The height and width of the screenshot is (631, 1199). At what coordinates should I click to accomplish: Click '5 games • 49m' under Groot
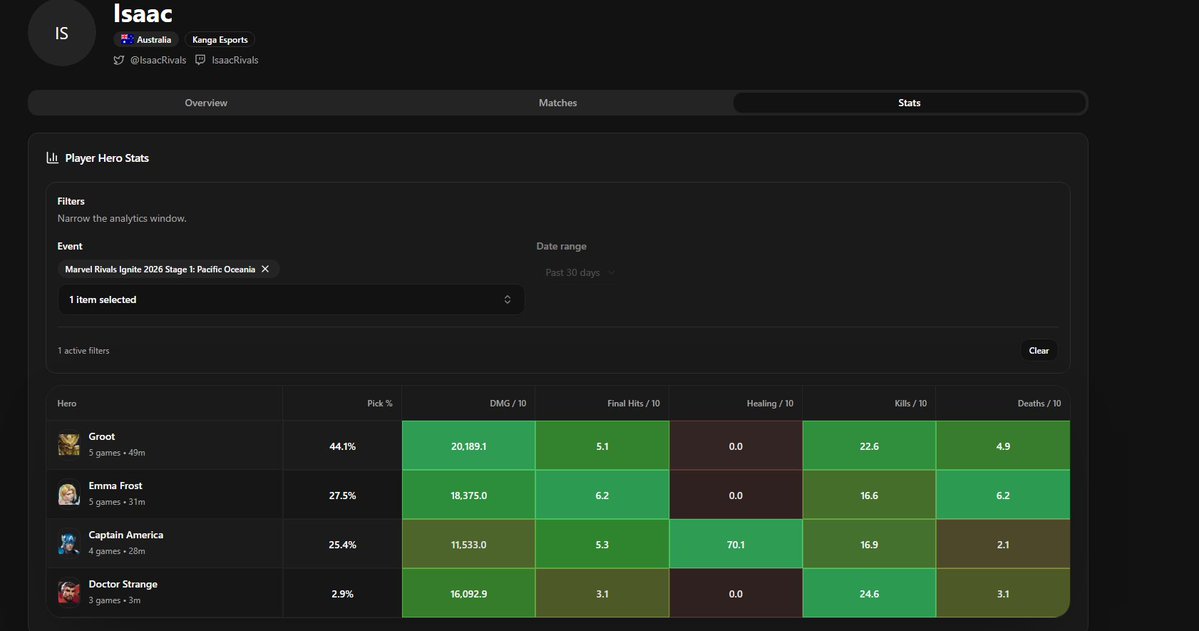point(117,453)
